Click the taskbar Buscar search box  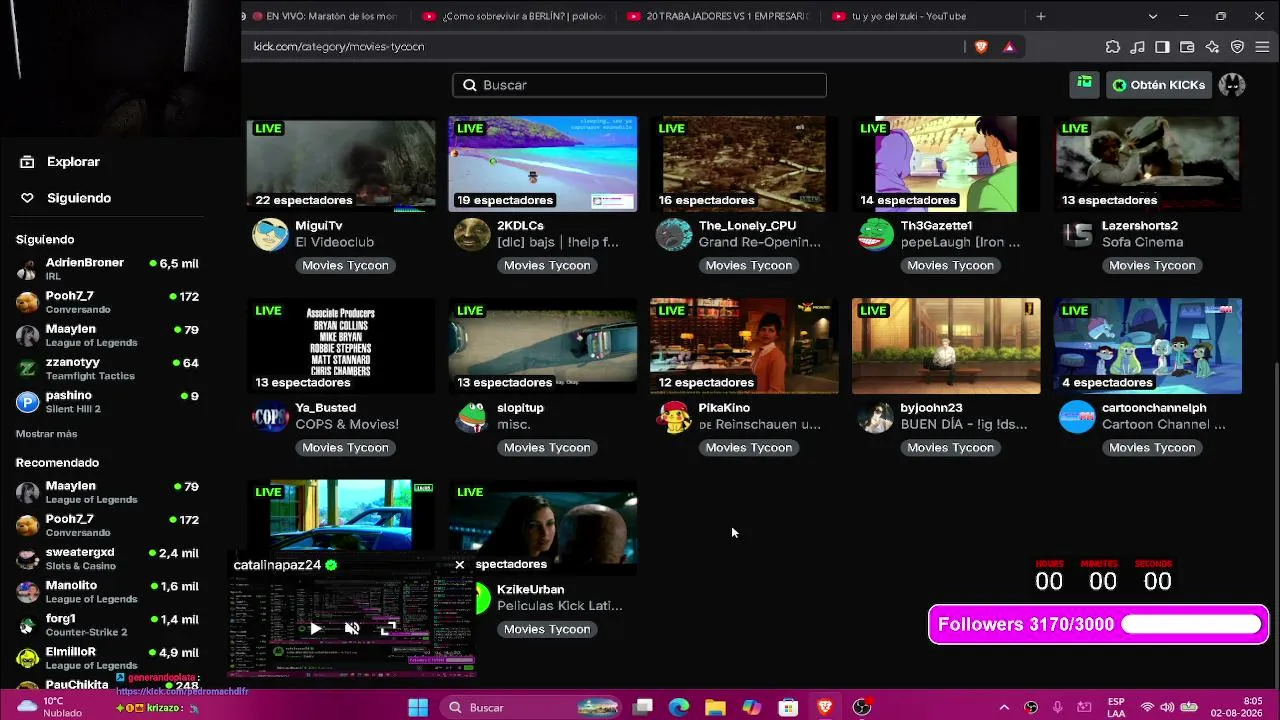(532, 708)
